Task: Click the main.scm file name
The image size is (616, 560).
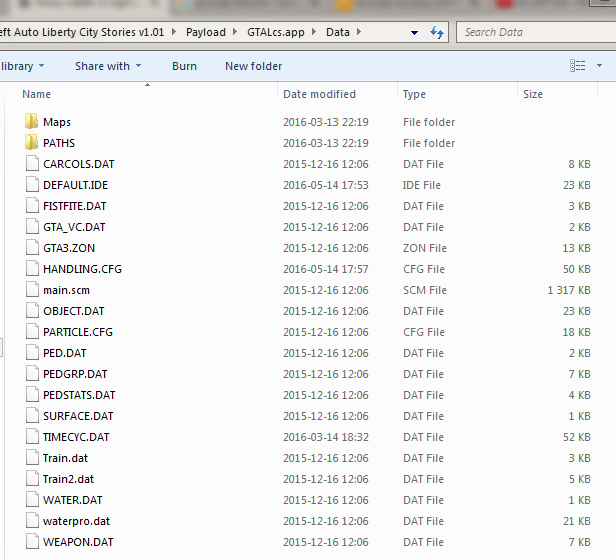Action: [x=66, y=290]
